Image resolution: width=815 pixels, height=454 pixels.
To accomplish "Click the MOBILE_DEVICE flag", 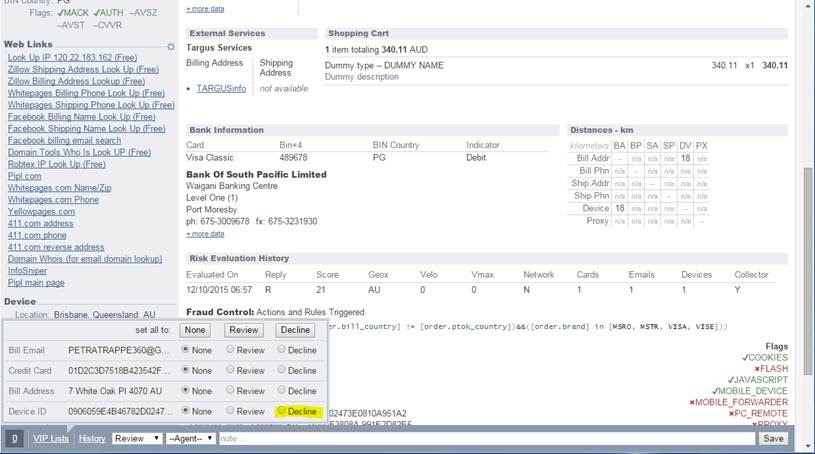I will point(750,391).
